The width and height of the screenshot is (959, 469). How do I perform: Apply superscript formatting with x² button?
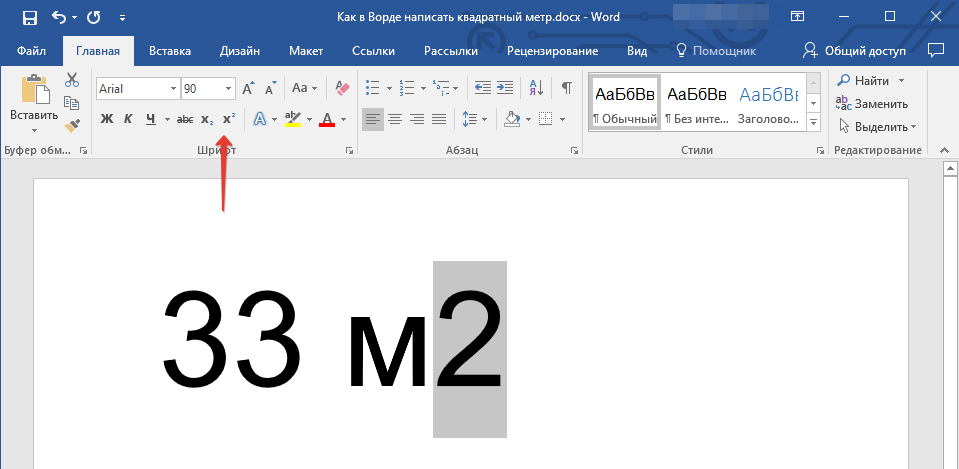pyautogui.click(x=229, y=119)
